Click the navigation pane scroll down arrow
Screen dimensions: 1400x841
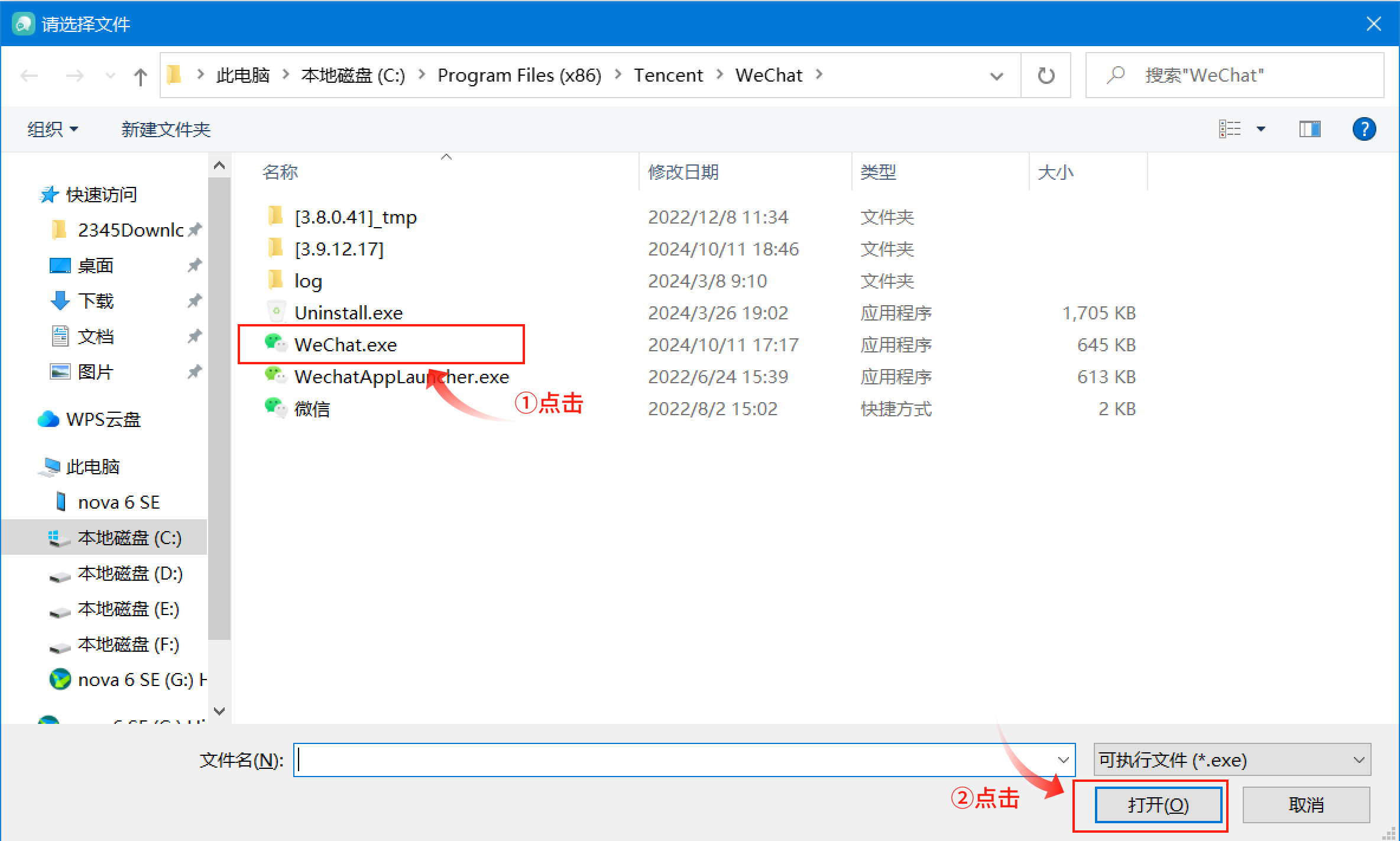pyautogui.click(x=219, y=711)
